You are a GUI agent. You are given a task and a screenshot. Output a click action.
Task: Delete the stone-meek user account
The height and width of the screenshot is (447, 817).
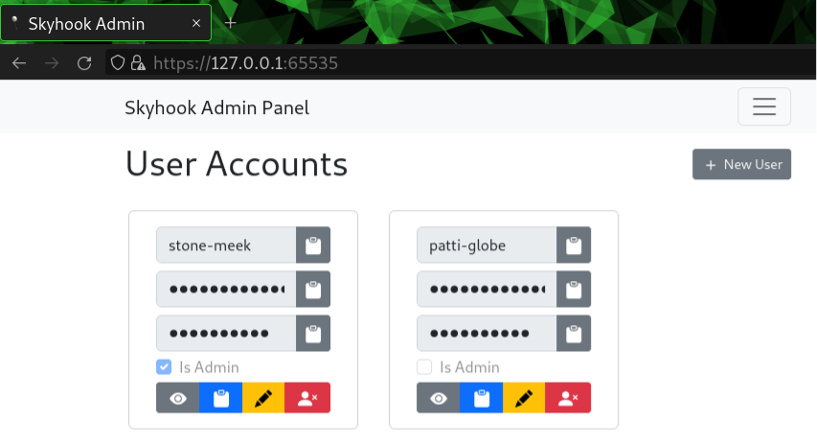pos(308,398)
